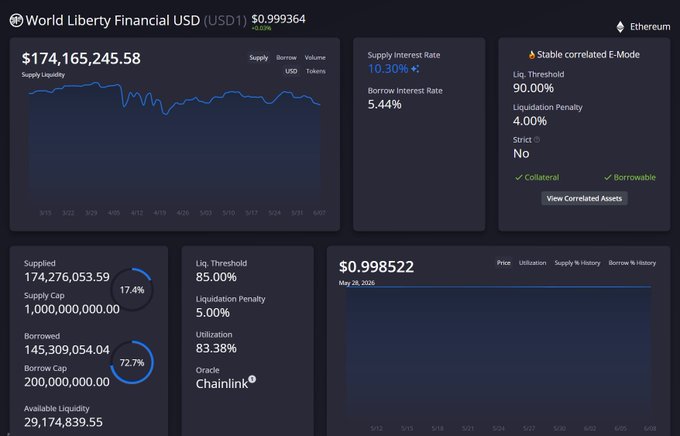The width and height of the screenshot is (680, 436).
Task: Click the supply liquidity line chart
Action: [x=174, y=143]
